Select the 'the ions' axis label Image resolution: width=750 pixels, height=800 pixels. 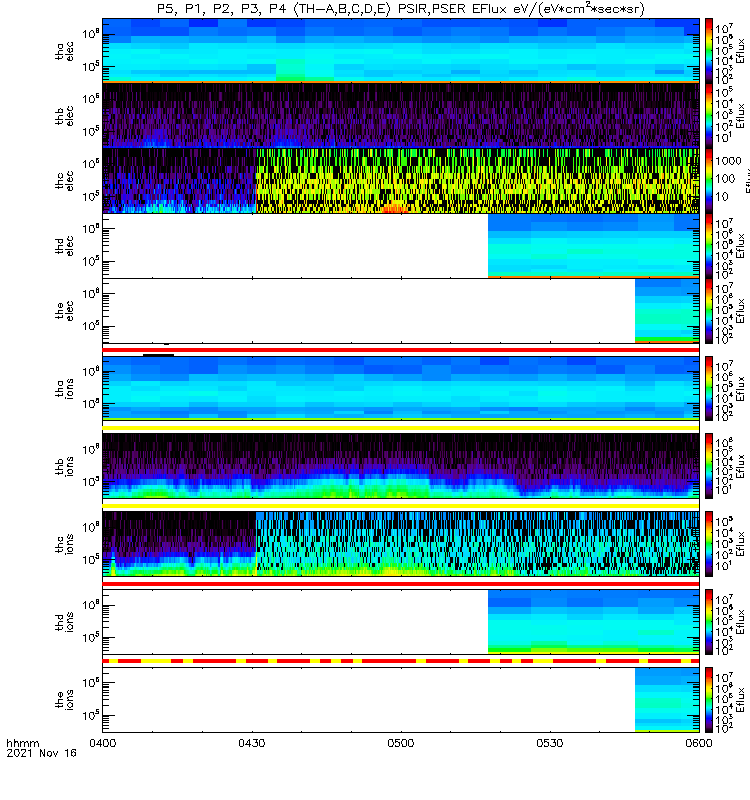[64, 700]
